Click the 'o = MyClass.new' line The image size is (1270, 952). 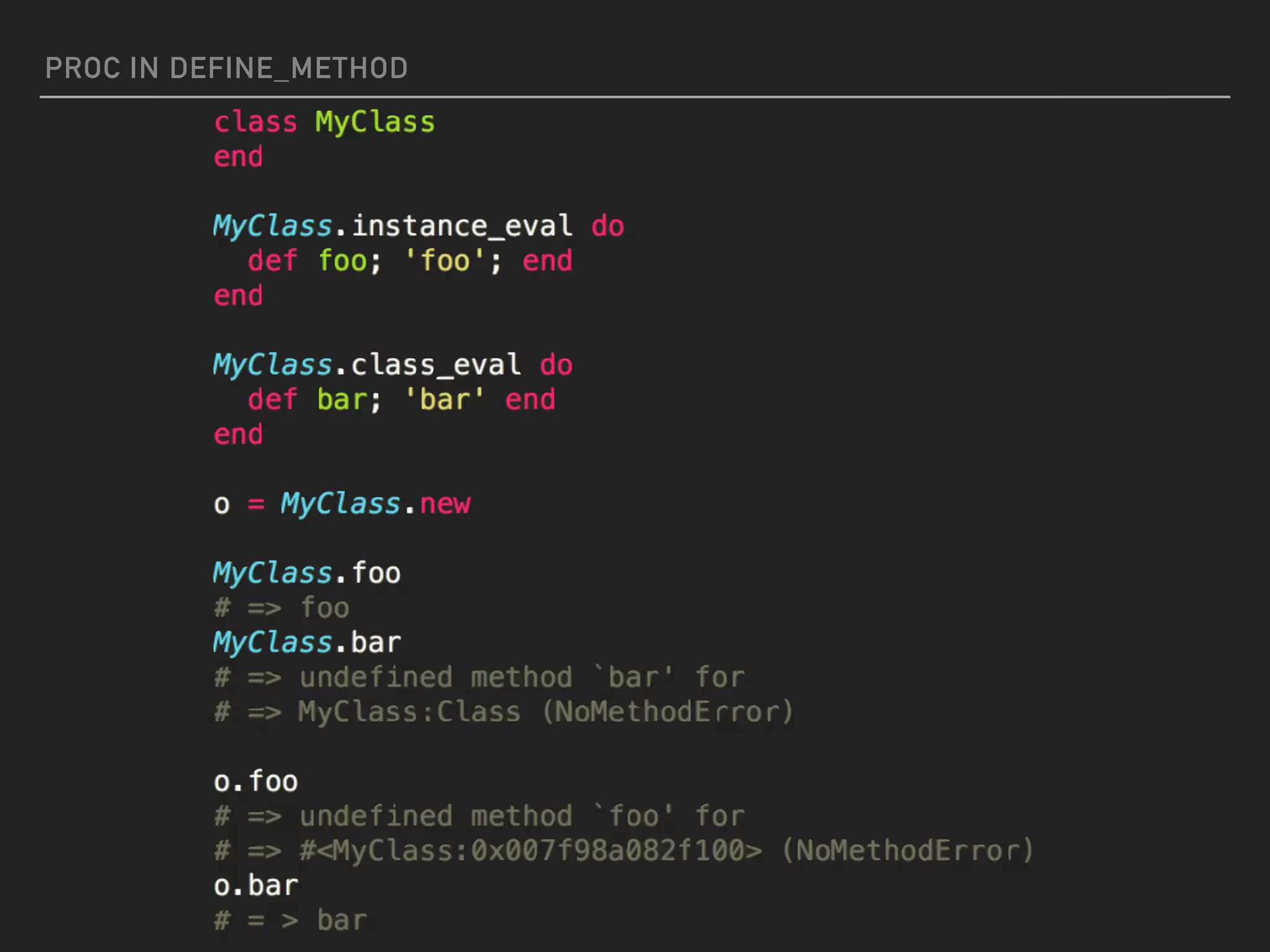click(x=342, y=504)
